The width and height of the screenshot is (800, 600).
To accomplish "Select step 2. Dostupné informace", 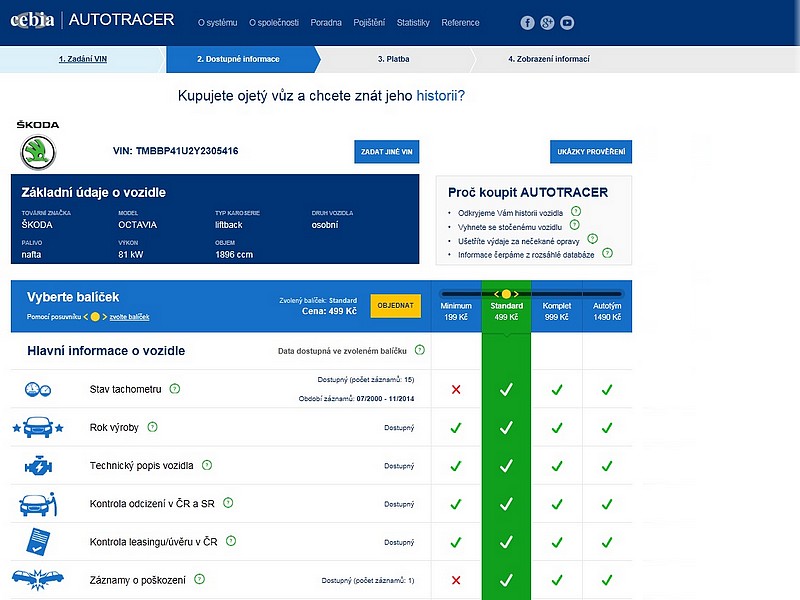I will (238, 59).
